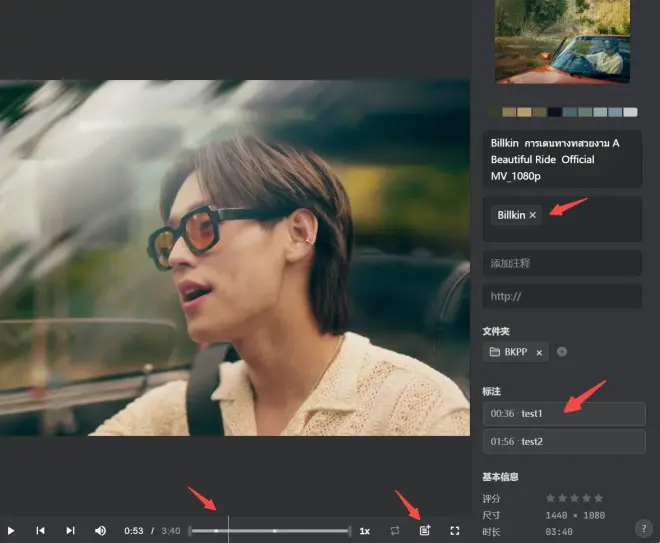Click the first annotation marker on the timeline

216,531
